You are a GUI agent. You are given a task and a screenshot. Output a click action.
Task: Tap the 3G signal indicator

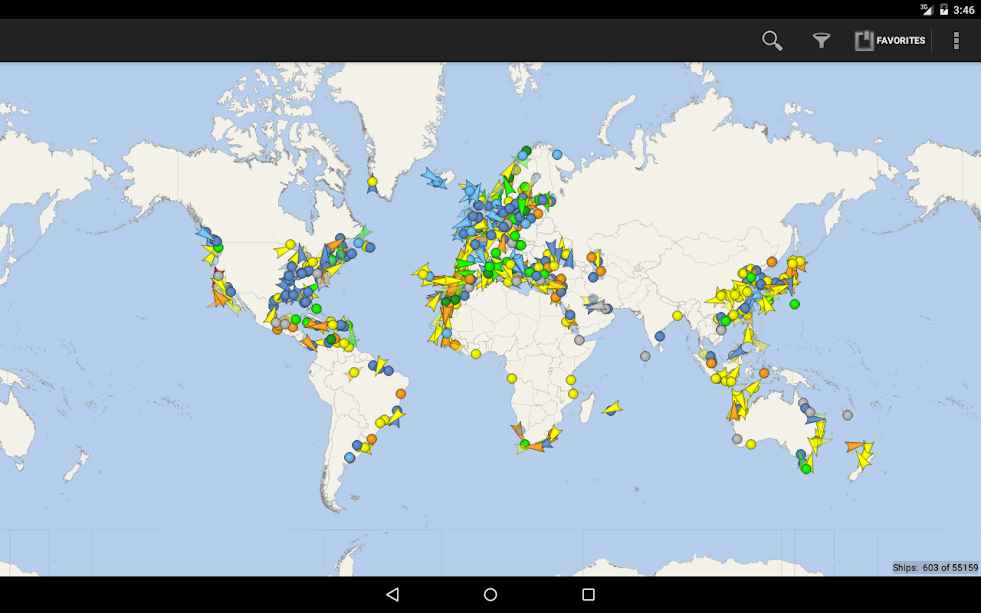pyautogui.click(x=927, y=9)
